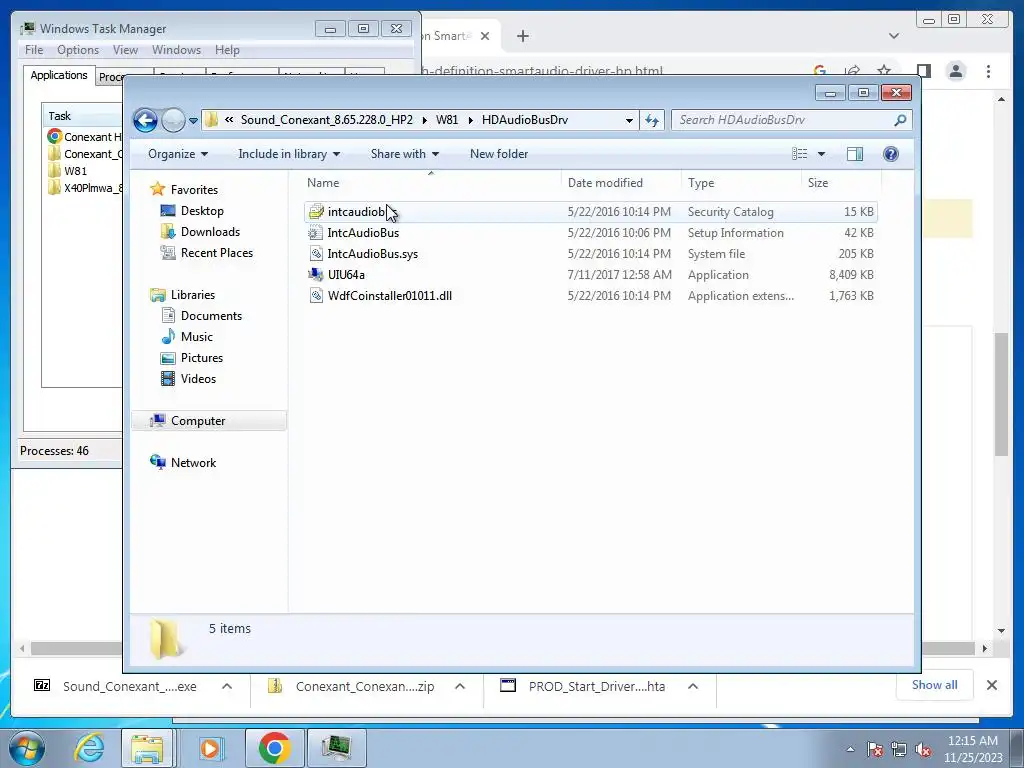Toggle the preview pane icon
Screen dimensions: 1024x768
click(x=855, y=154)
